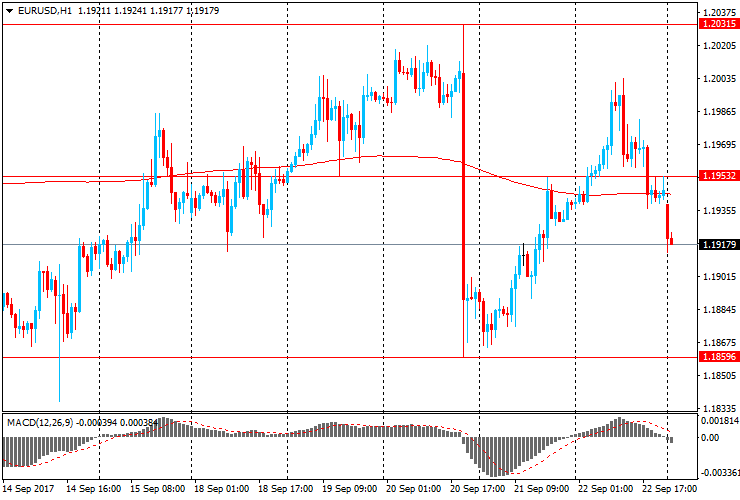Click the 1.20035 price scale value

click(x=719, y=78)
